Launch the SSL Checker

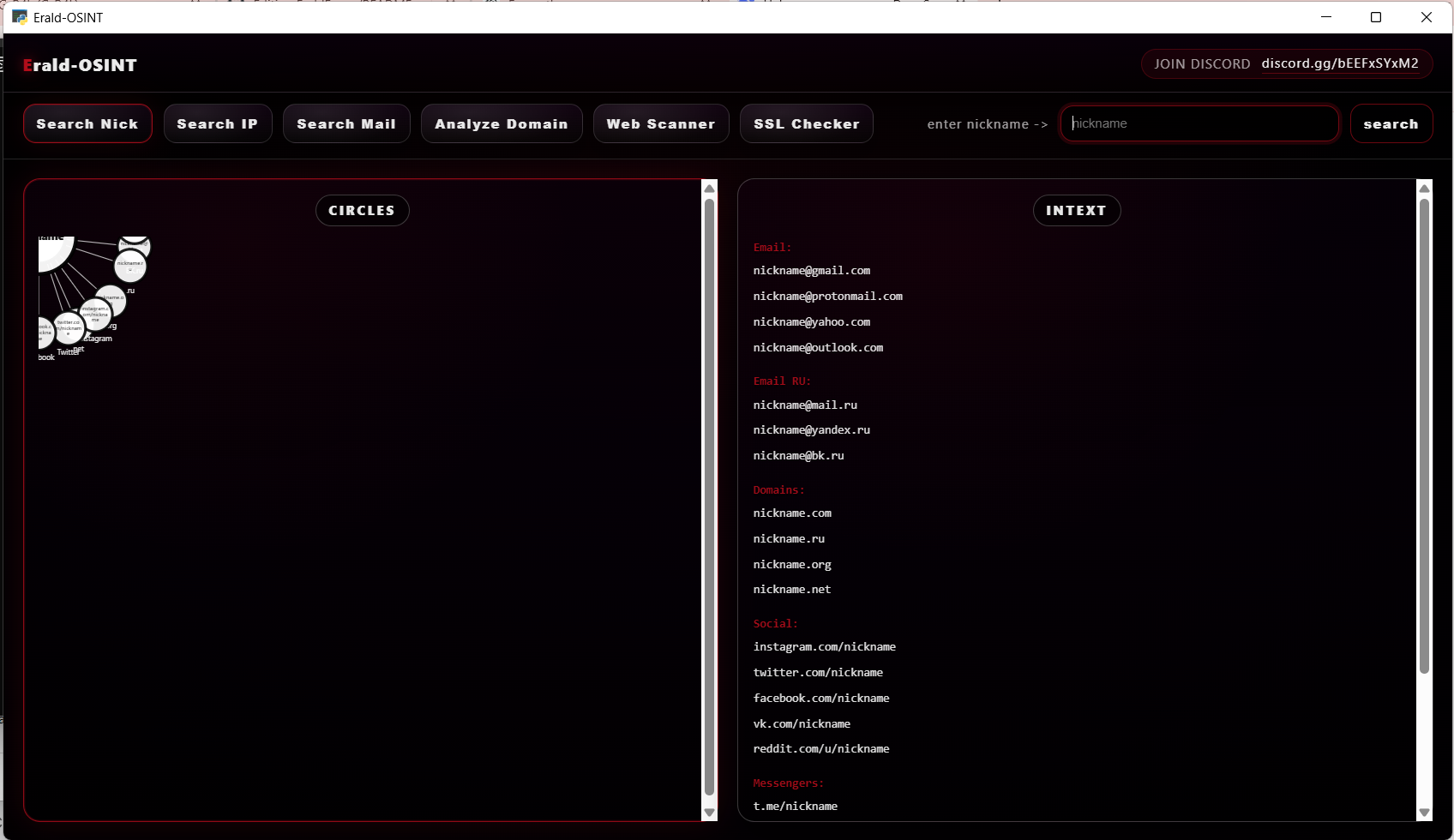806,123
